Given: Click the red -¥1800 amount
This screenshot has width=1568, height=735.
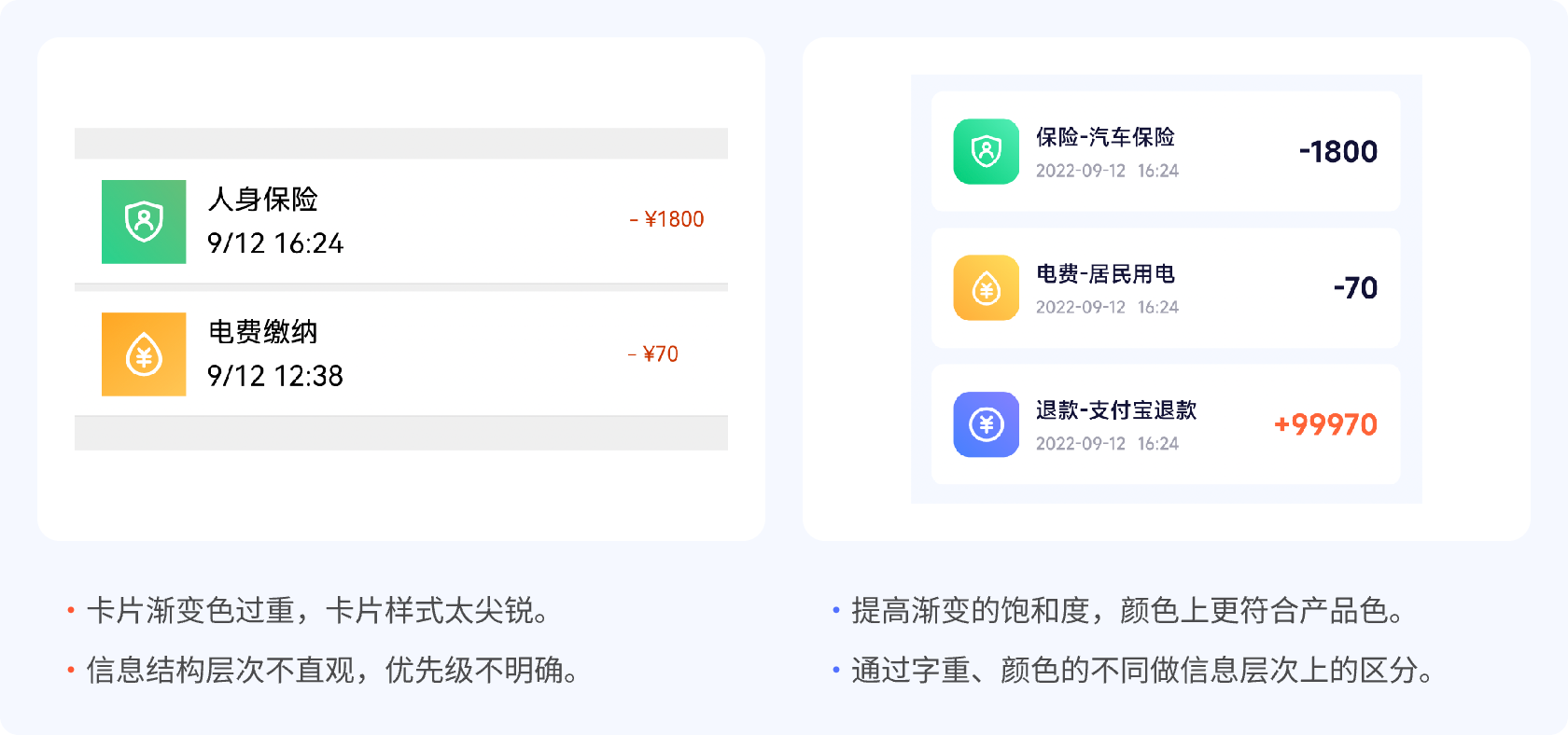Looking at the screenshot, I should click(x=666, y=219).
